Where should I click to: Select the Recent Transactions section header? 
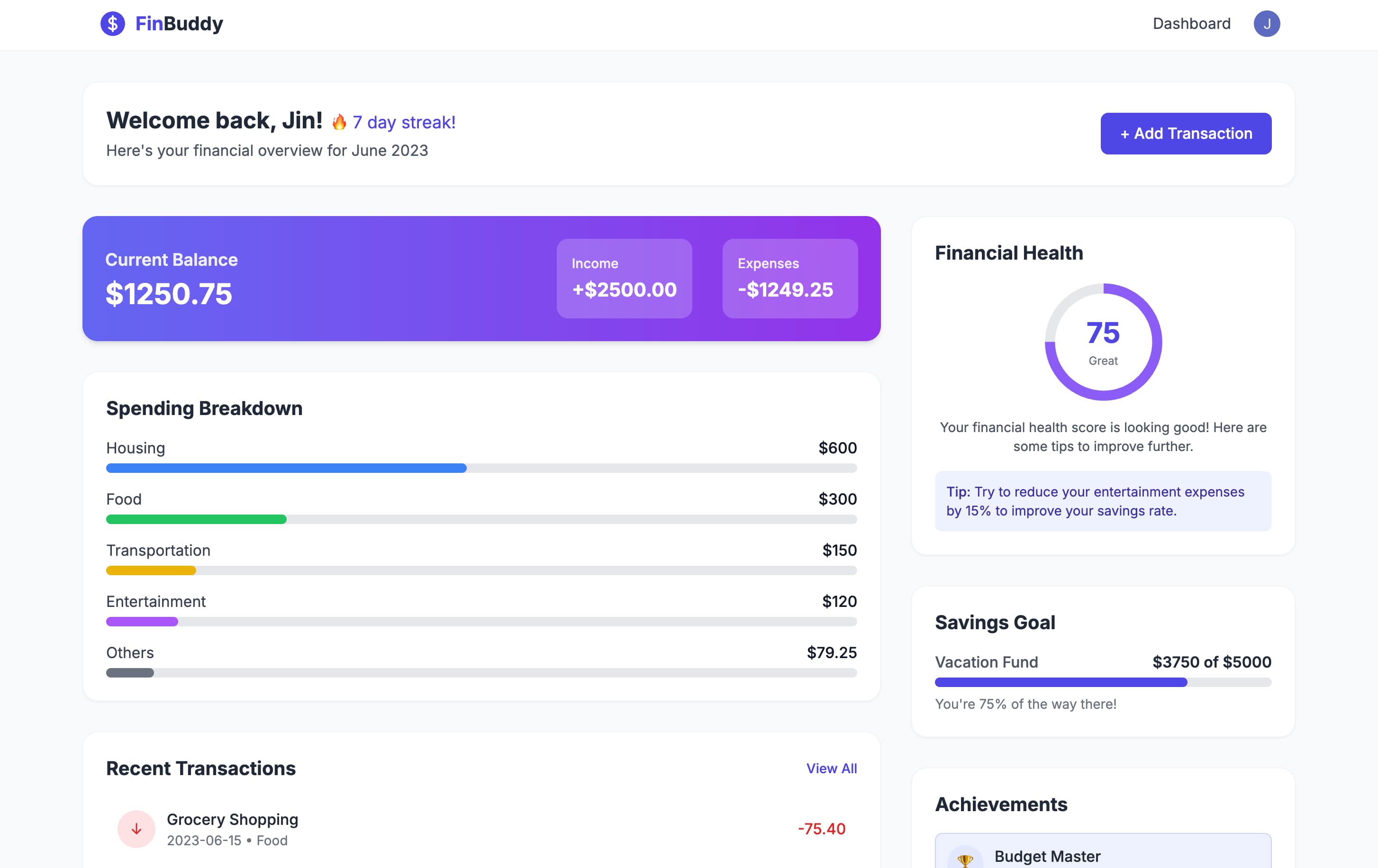[x=201, y=769]
